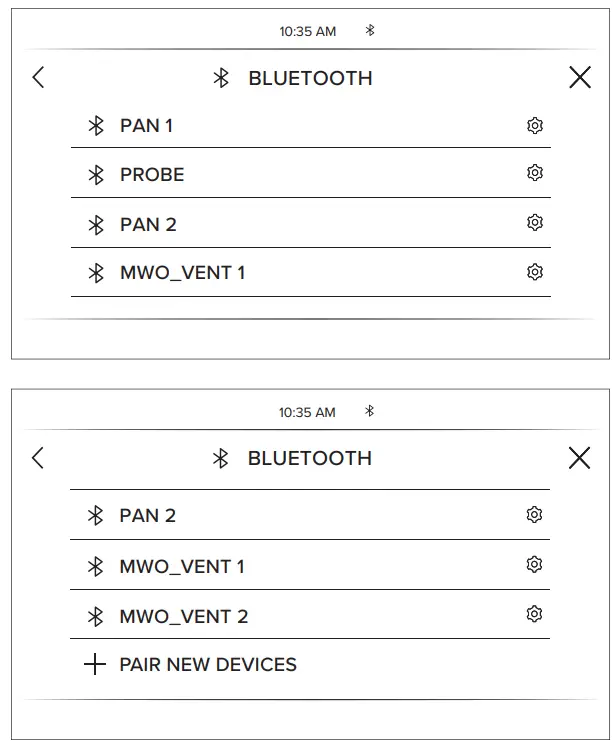Tap the PAIR NEW DEVICES label
Viewport: 616px width, 745px height.
coord(208,665)
